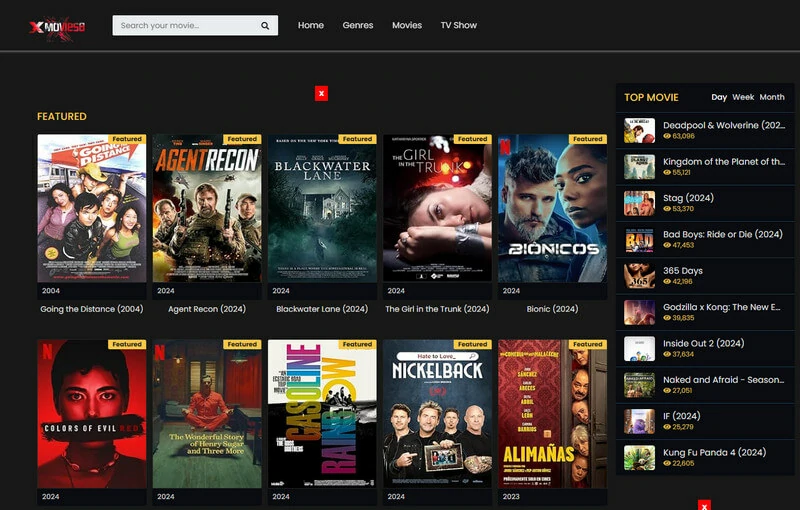Click the Going the Distance (2004) title link
Viewport: 800px width, 510px height.
[x=92, y=309]
